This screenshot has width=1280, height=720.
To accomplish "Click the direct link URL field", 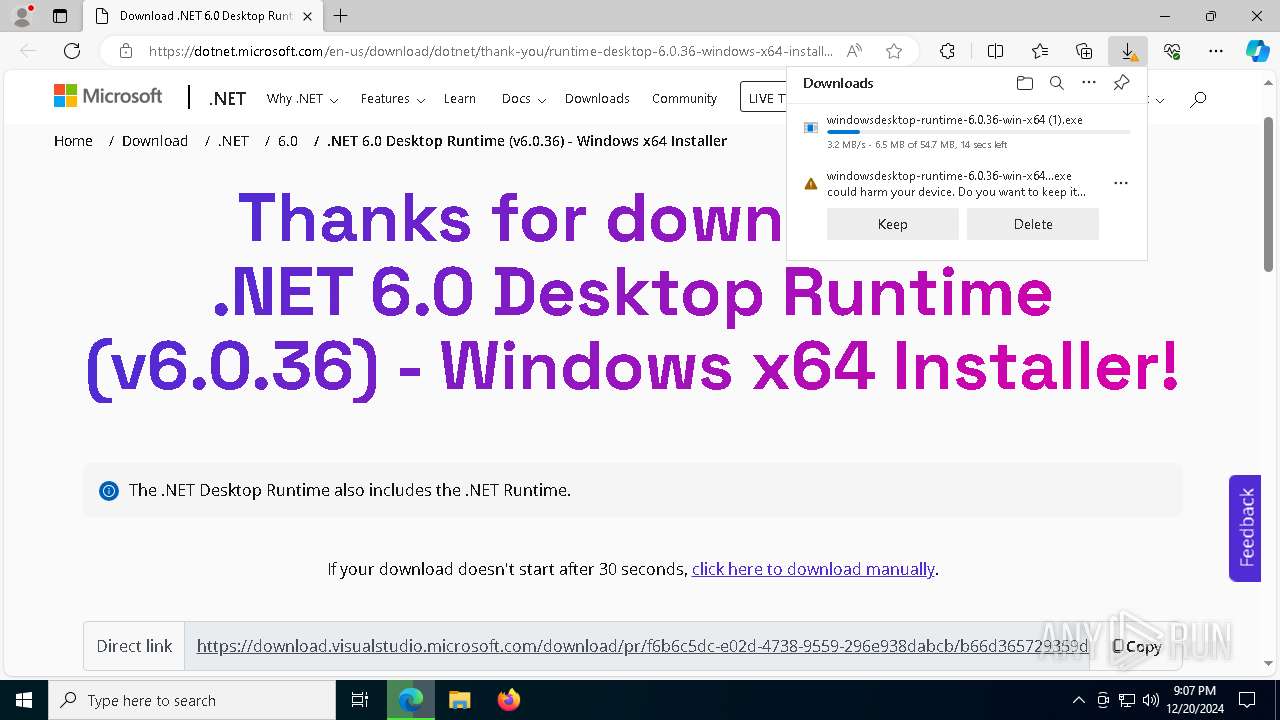I will (636, 646).
